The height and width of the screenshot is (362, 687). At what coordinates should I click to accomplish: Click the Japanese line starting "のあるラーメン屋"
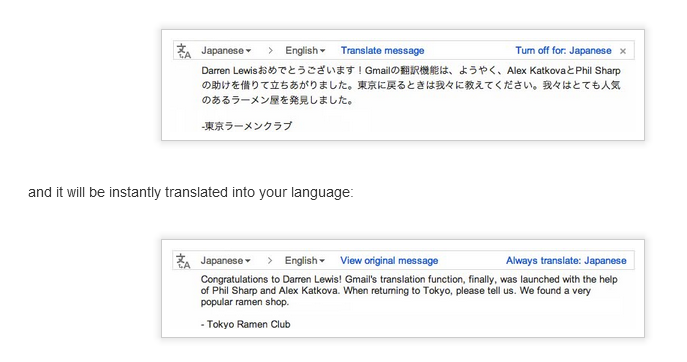tap(278, 100)
